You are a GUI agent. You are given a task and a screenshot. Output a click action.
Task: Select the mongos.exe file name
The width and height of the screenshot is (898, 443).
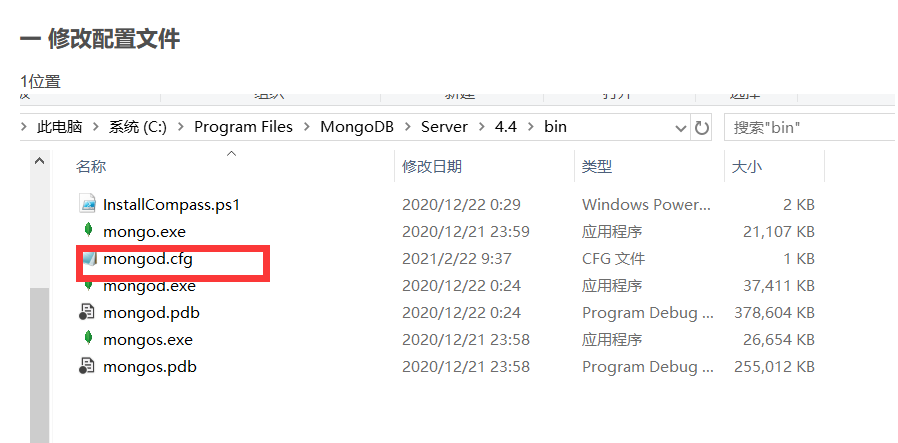(148, 339)
